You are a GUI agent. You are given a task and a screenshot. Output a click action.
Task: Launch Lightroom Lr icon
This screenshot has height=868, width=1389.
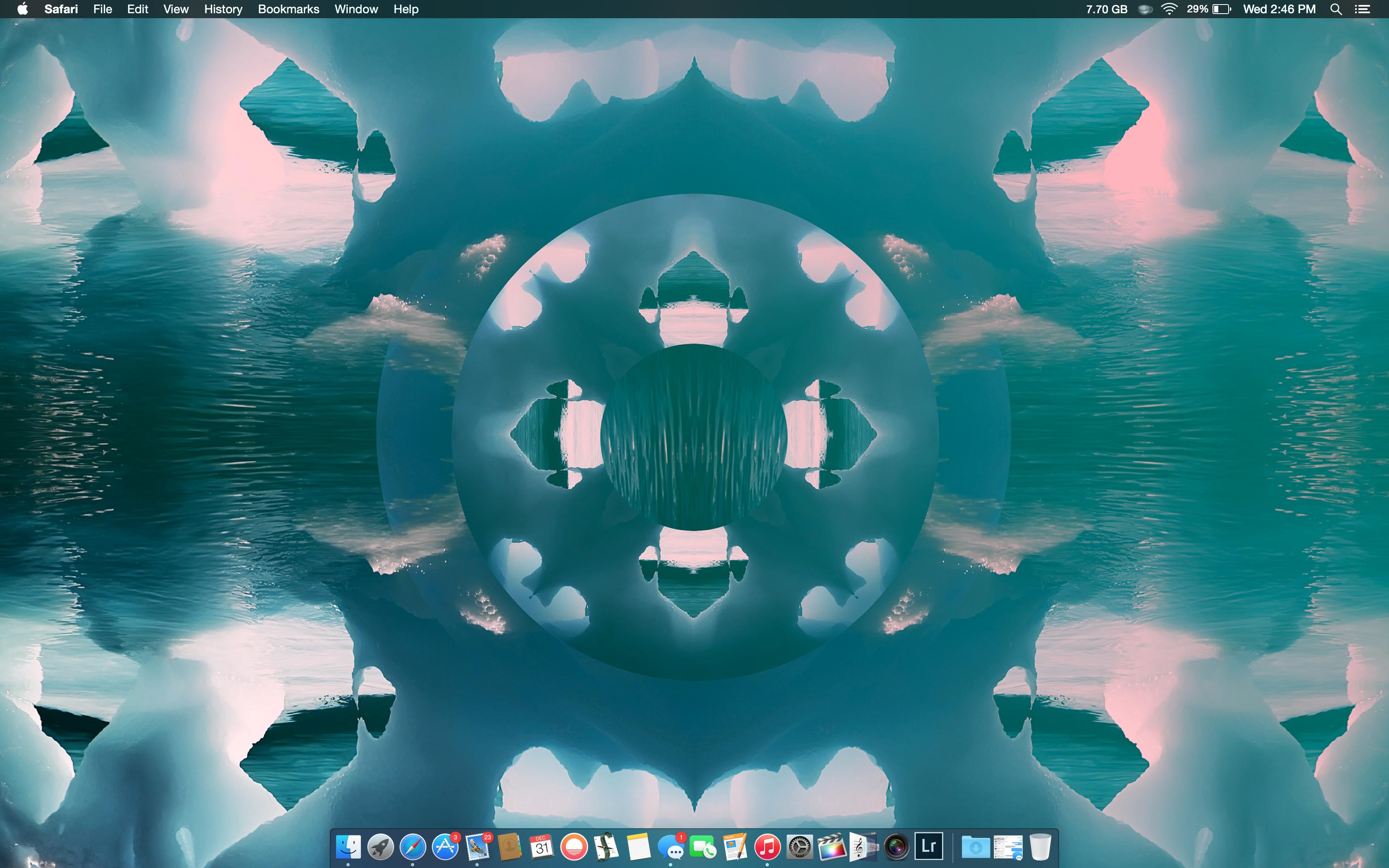[x=928, y=847]
